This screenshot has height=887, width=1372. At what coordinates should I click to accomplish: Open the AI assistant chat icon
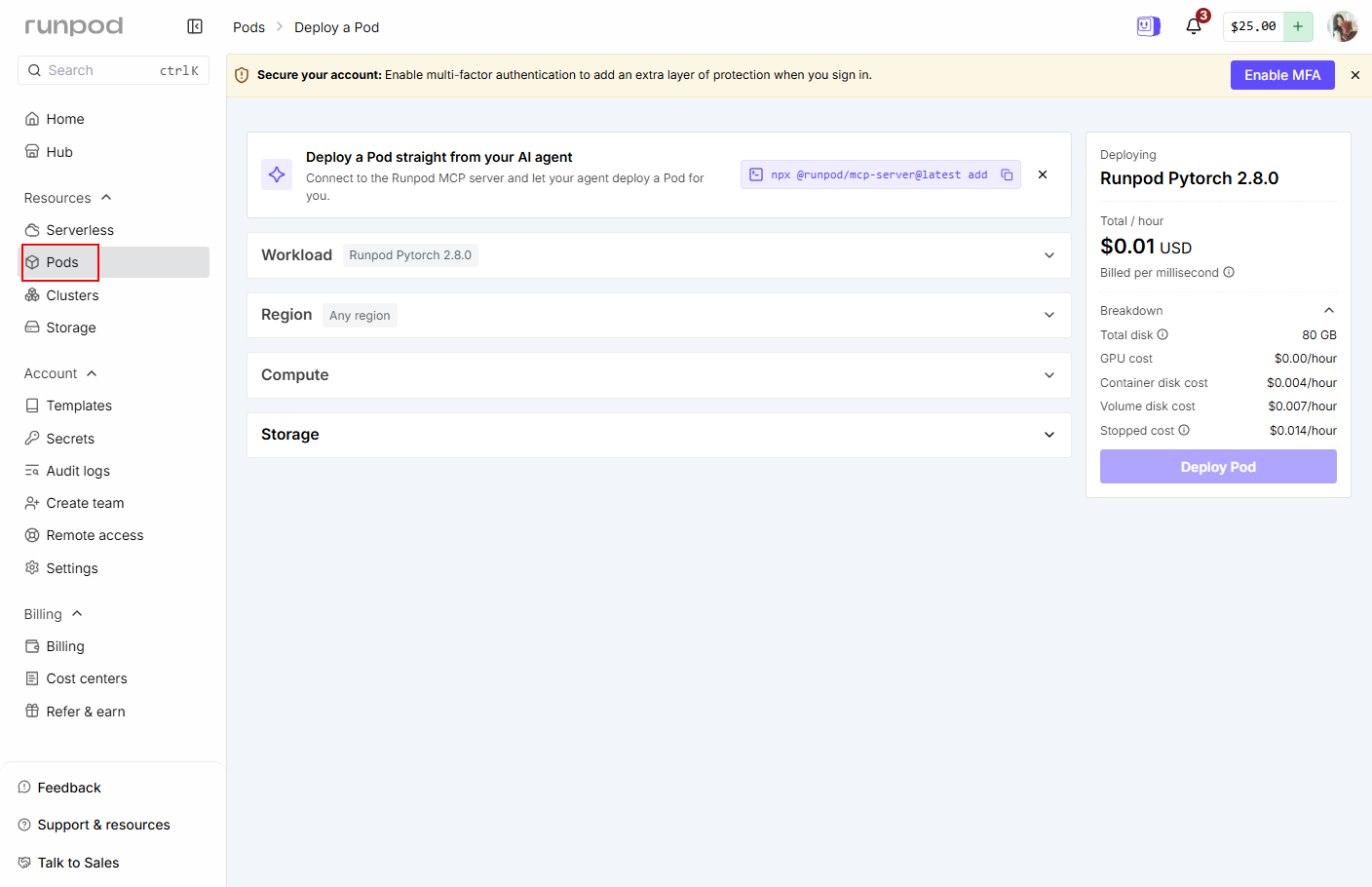[x=1149, y=26]
